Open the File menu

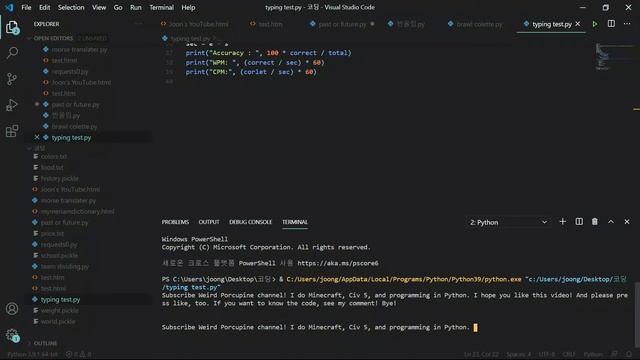26,7
